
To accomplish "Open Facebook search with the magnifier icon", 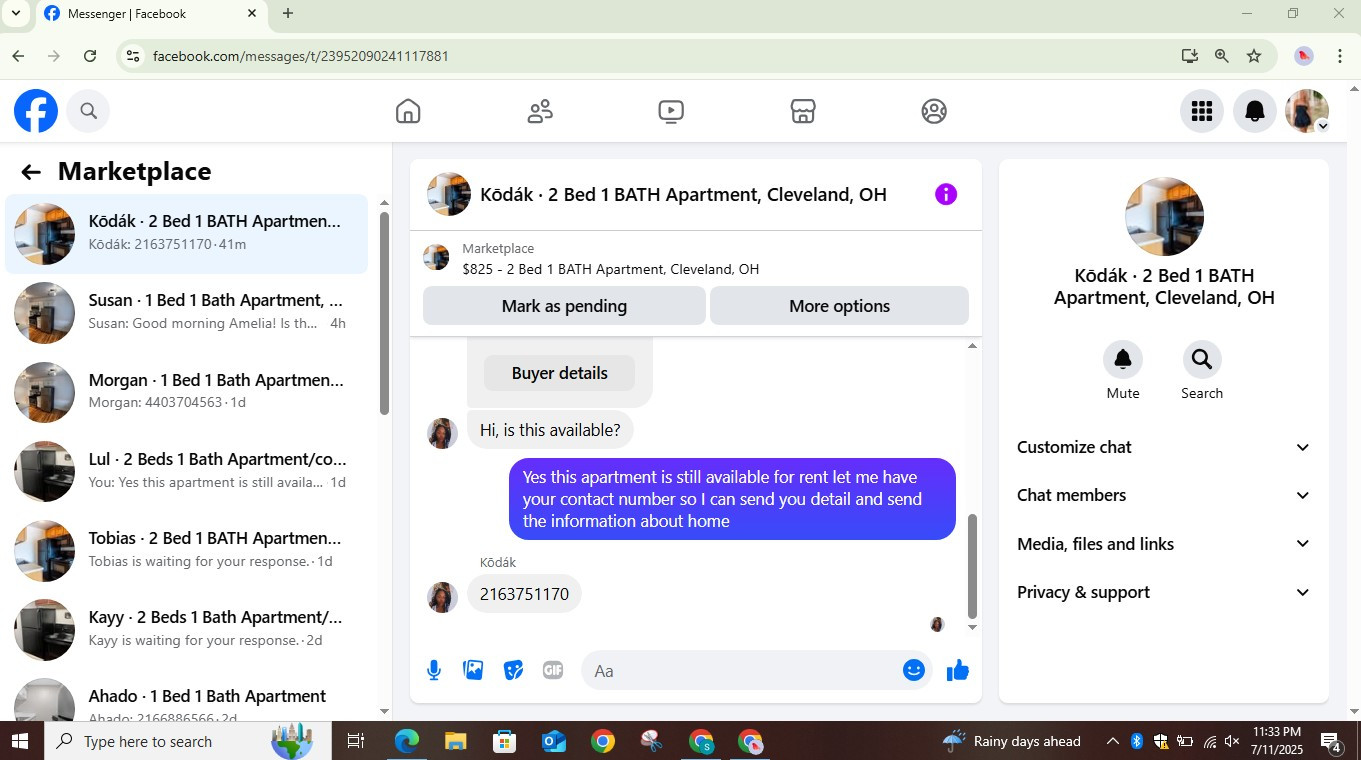I will [x=88, y=111].
